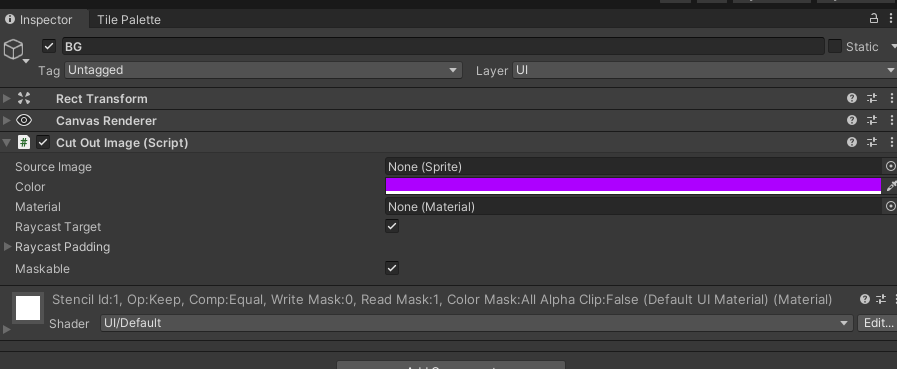897x369 pixels.
Task: Open presets for Cut Out Image script
Action: tap(872, 142)
